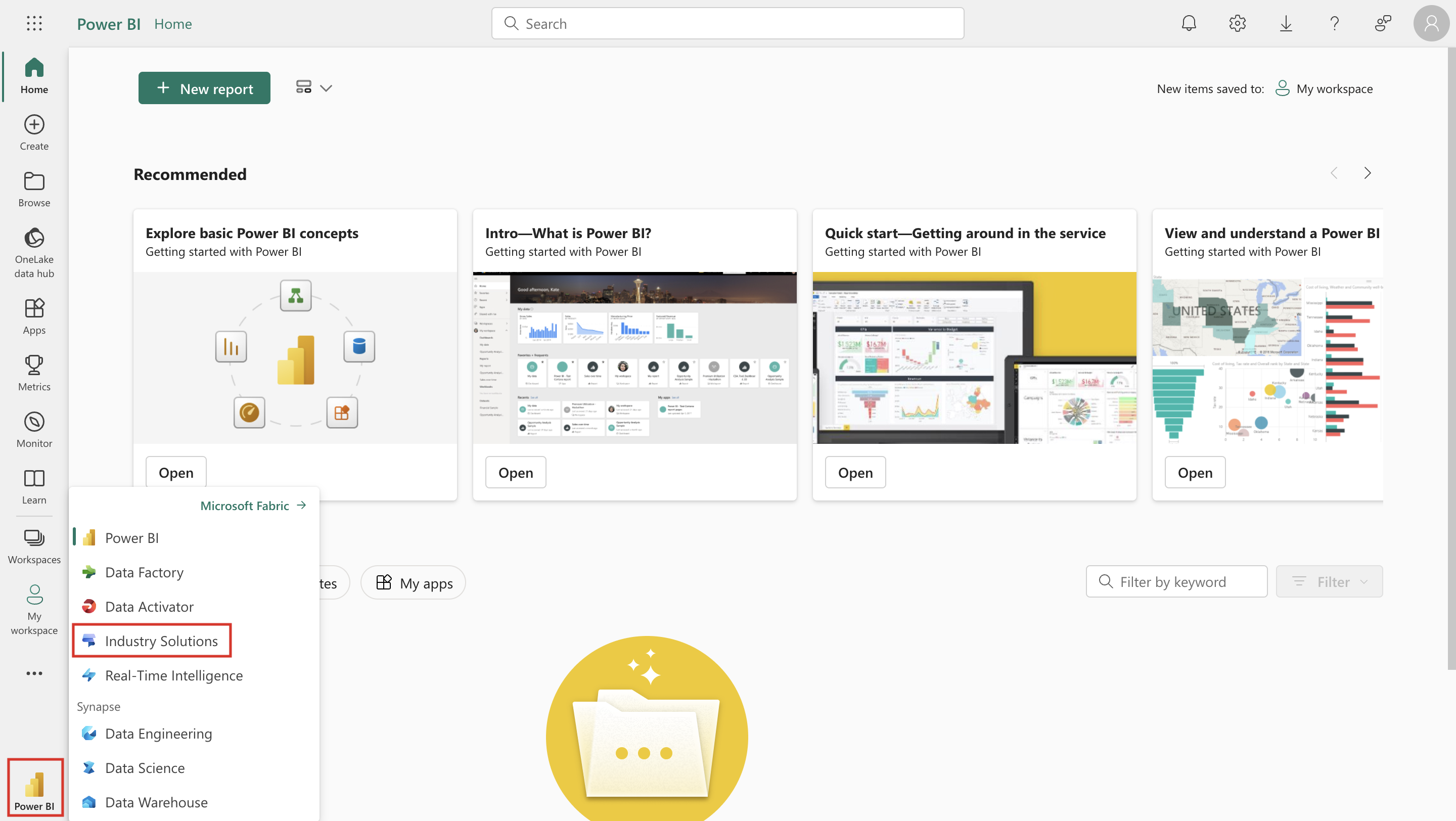This screenshot has height=821, width=1456.
Task: Go to Home in the left navigation
Action: pos(34,76)
